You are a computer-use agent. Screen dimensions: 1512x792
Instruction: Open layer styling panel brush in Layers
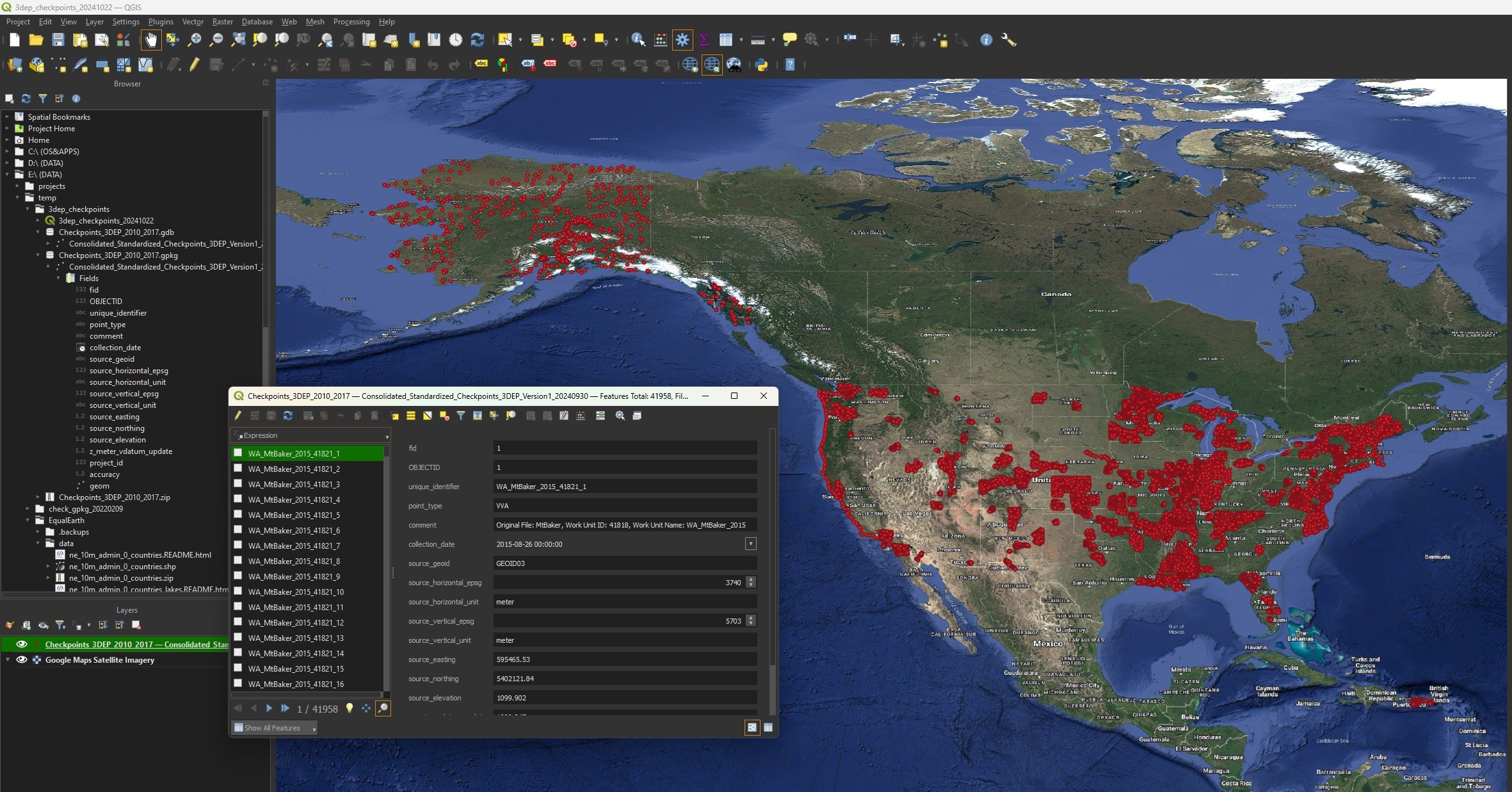[10, 625]
